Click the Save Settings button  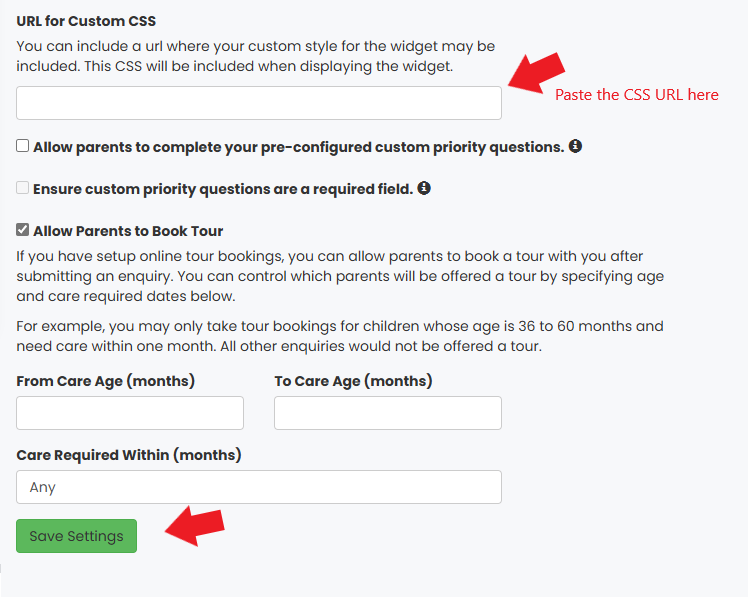pos(76,536)
